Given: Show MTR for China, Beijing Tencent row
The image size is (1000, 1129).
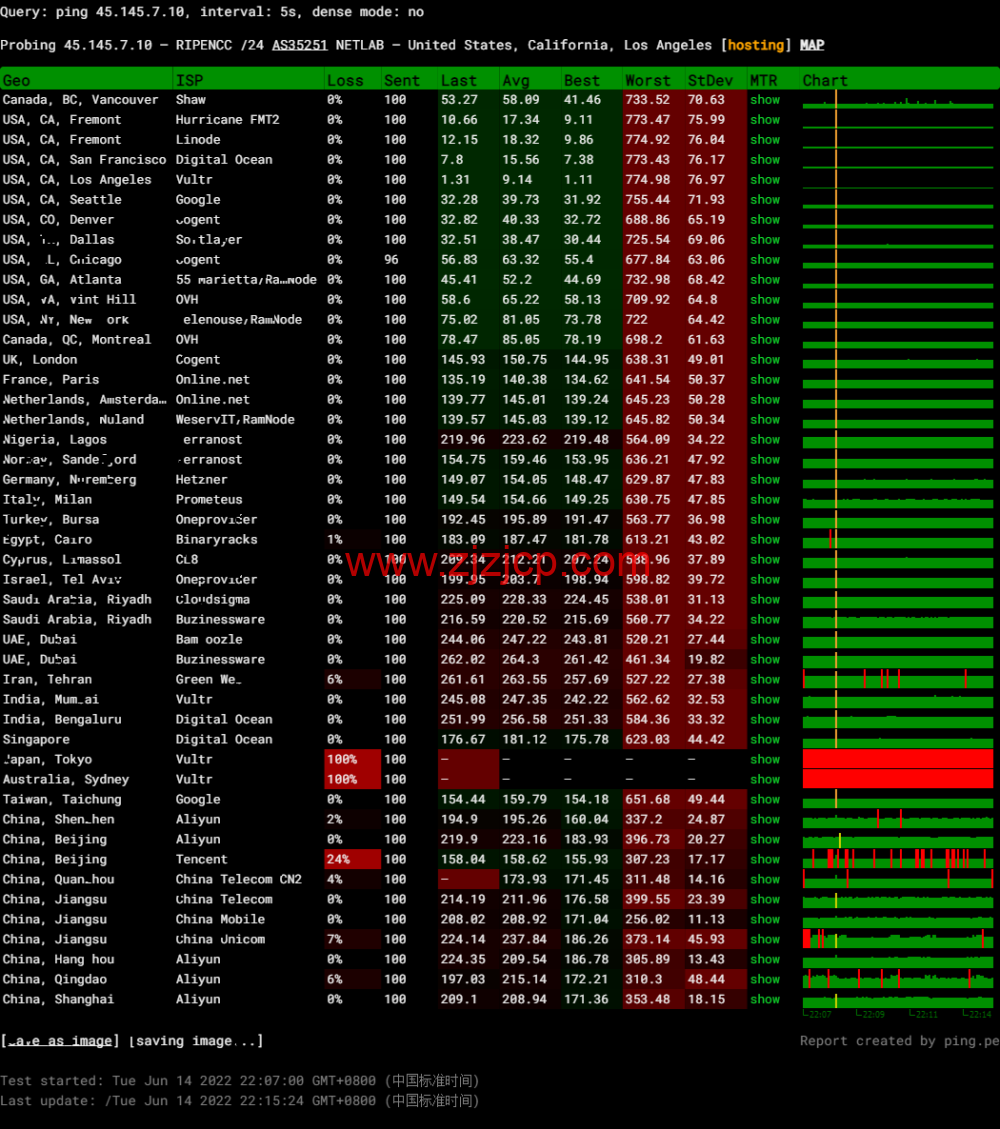Looking at the screenshot, I should pyautogui.click(x=765, y=860).
